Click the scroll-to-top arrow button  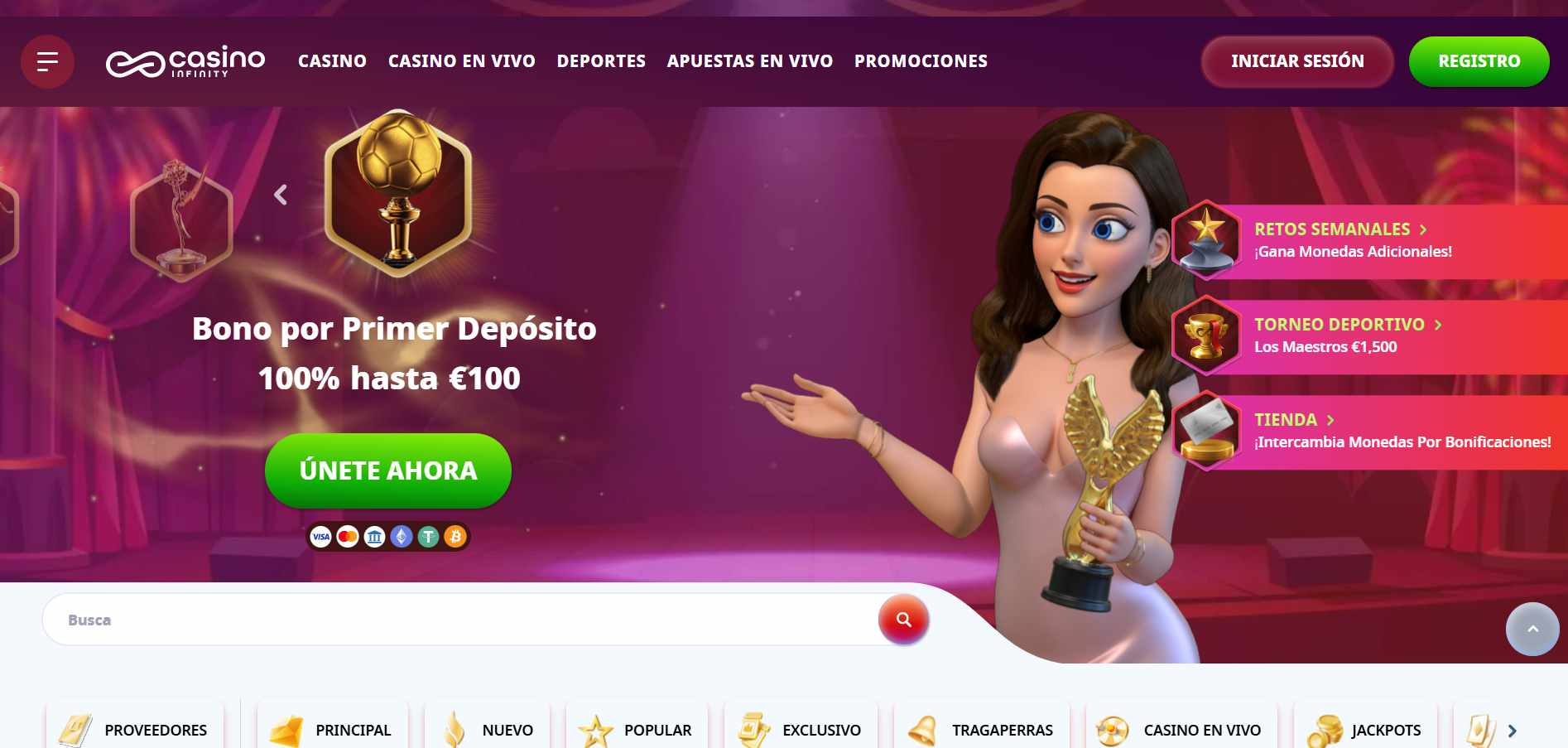tap(1532, 629)
